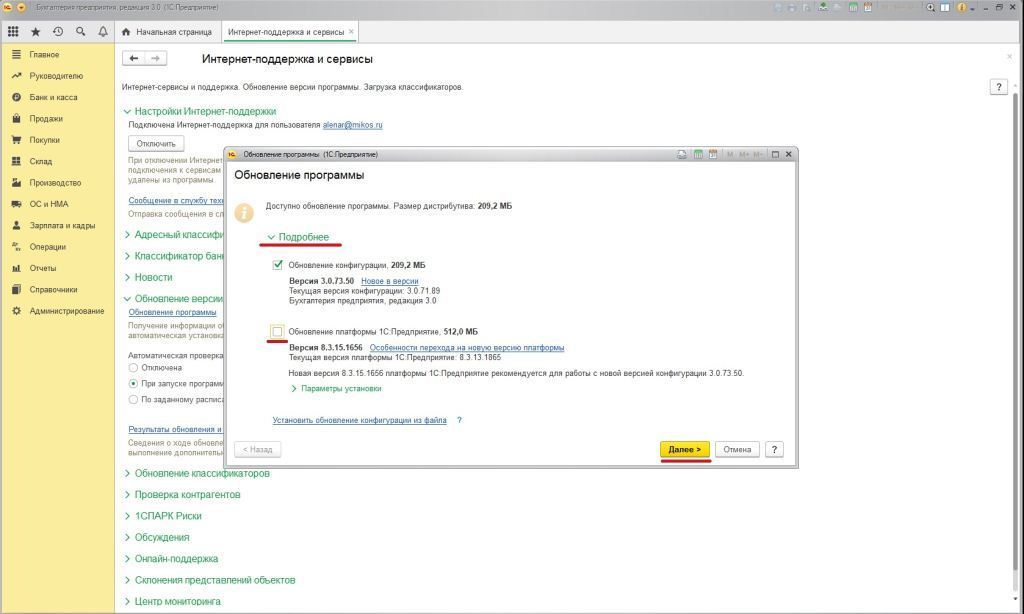Click the forward arrow navigation button

[155, 58]
